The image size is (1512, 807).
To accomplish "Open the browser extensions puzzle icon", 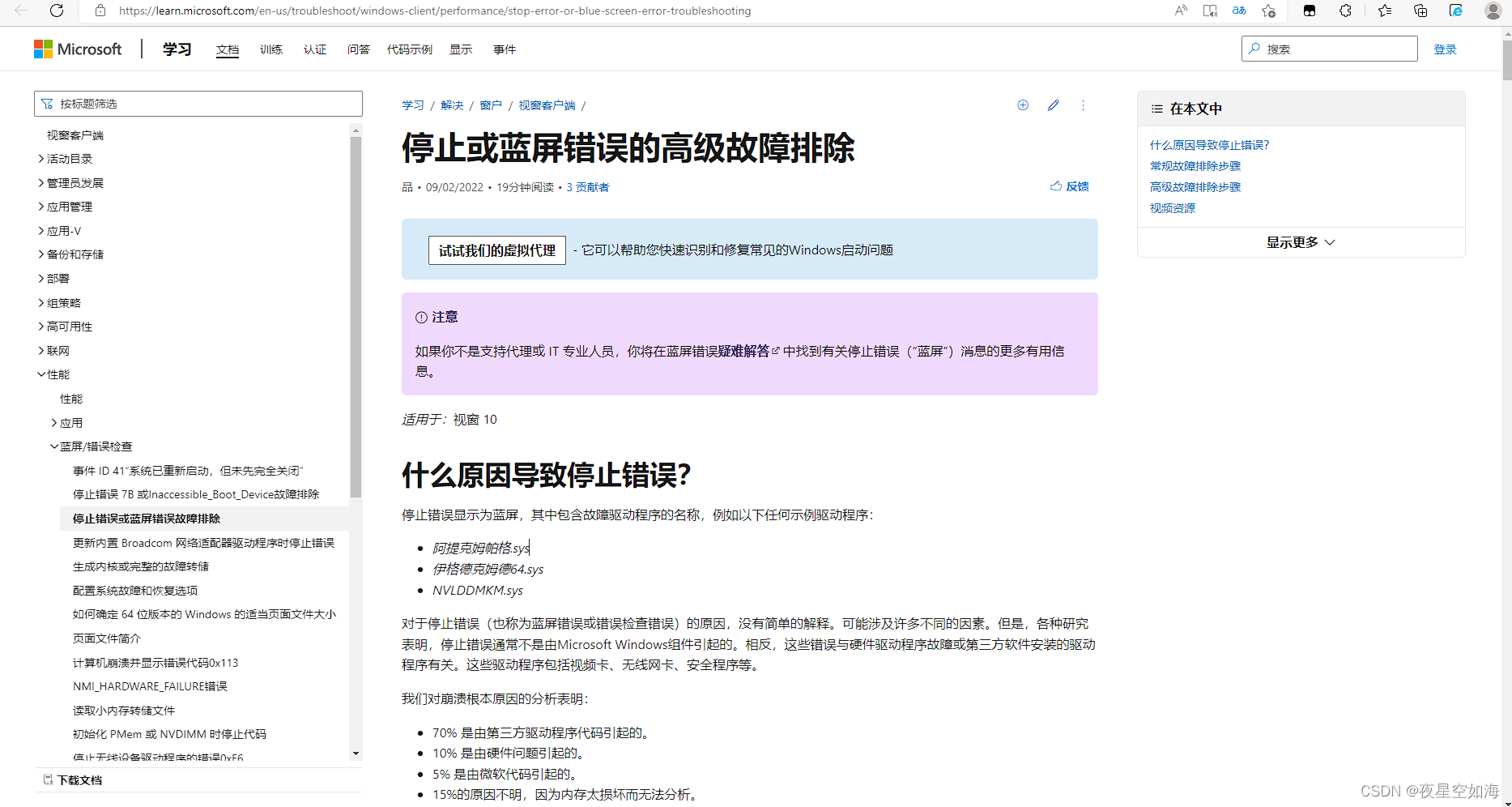I will (1345, 11).
